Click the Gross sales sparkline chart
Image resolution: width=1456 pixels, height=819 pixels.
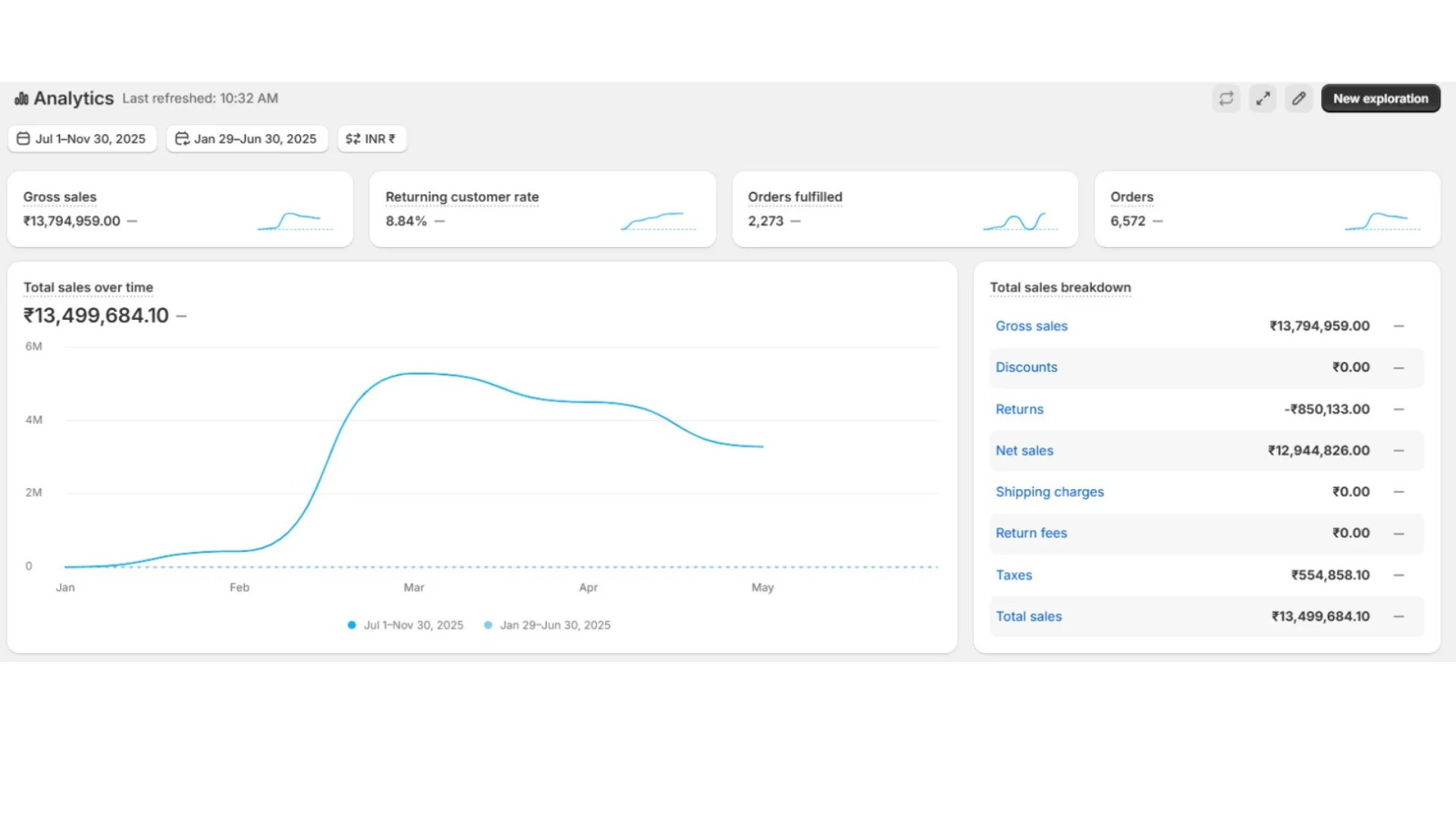(295, 221)
